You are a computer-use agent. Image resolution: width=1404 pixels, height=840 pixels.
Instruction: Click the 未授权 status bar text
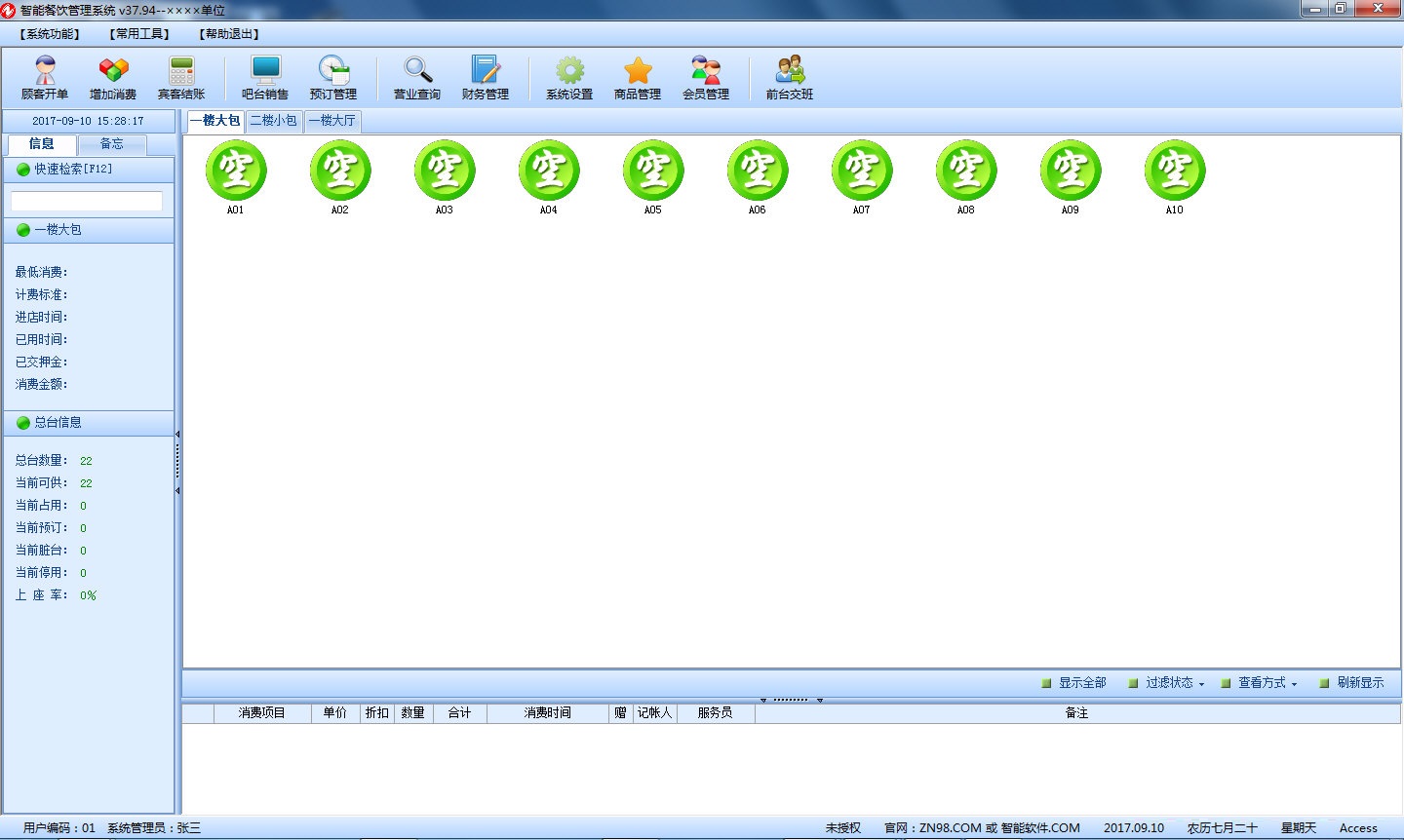[843, 828]
